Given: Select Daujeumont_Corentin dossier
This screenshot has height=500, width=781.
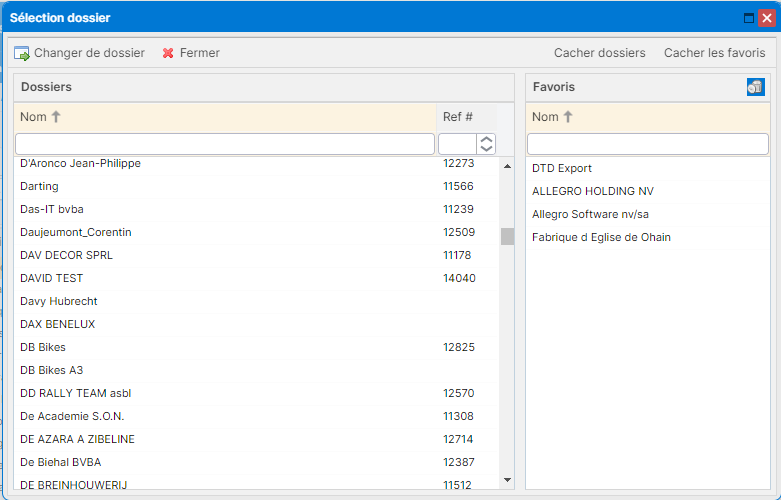Looking at the screenshot, I should [x=256, y=233].
